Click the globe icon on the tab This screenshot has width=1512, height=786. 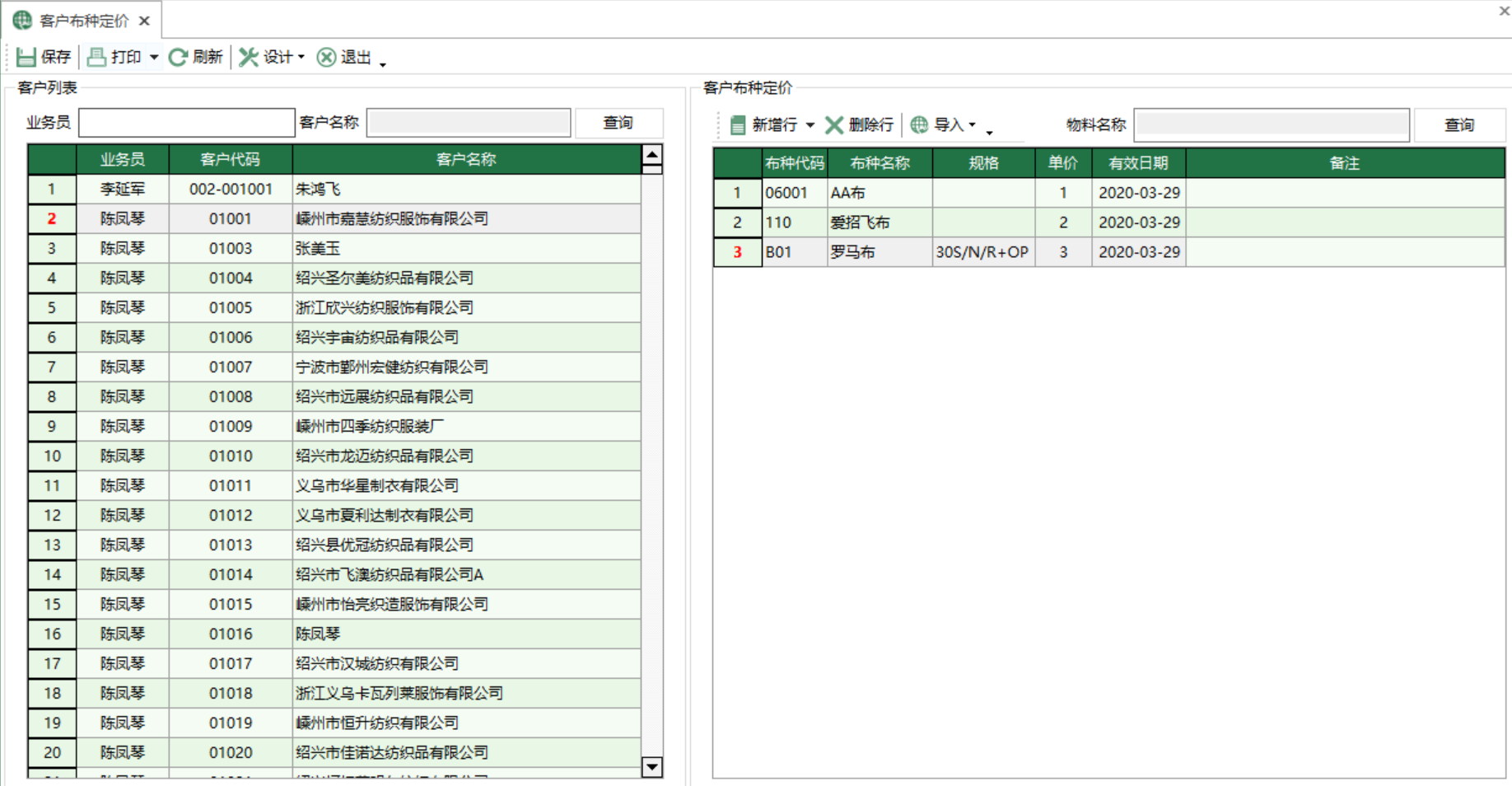(22, 20)
